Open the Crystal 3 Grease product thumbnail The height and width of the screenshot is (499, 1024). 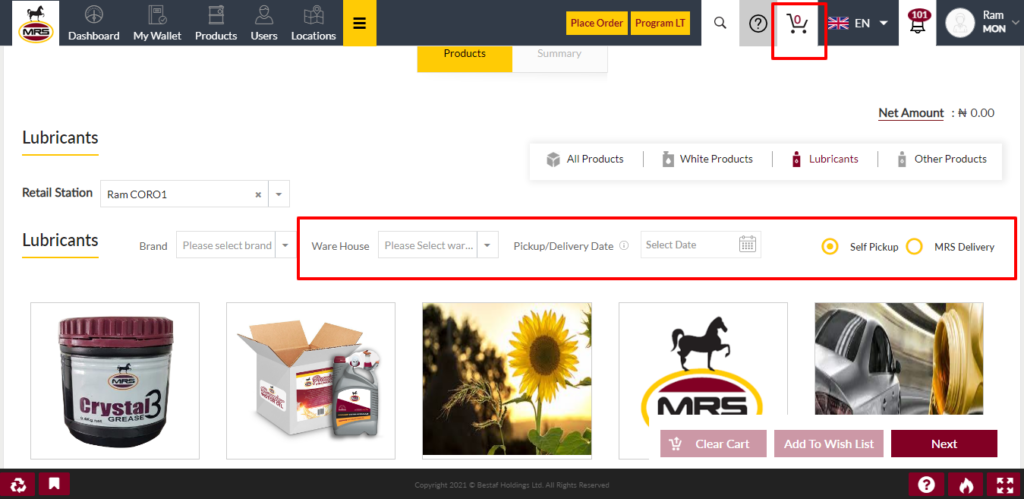115,381
